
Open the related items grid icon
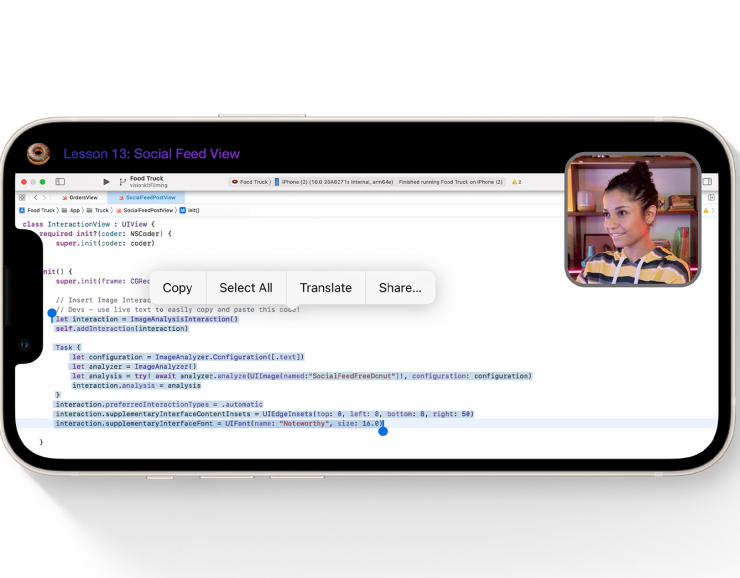[22, 198]
